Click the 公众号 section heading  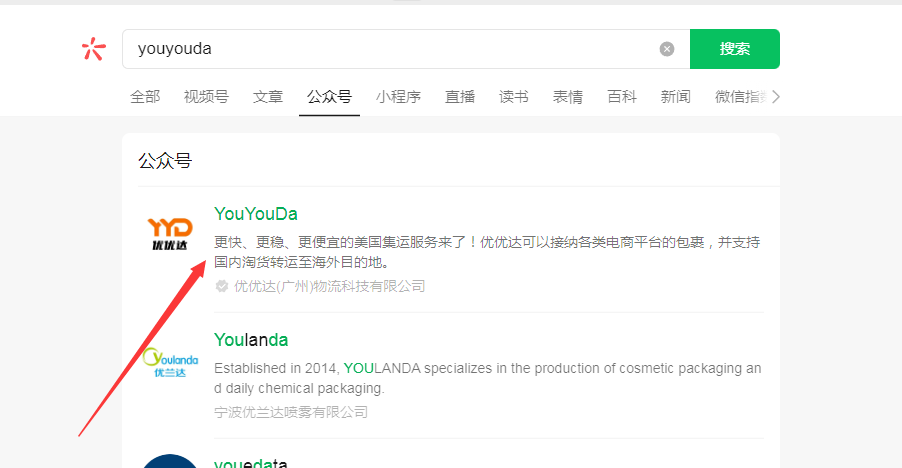[165, 160]
